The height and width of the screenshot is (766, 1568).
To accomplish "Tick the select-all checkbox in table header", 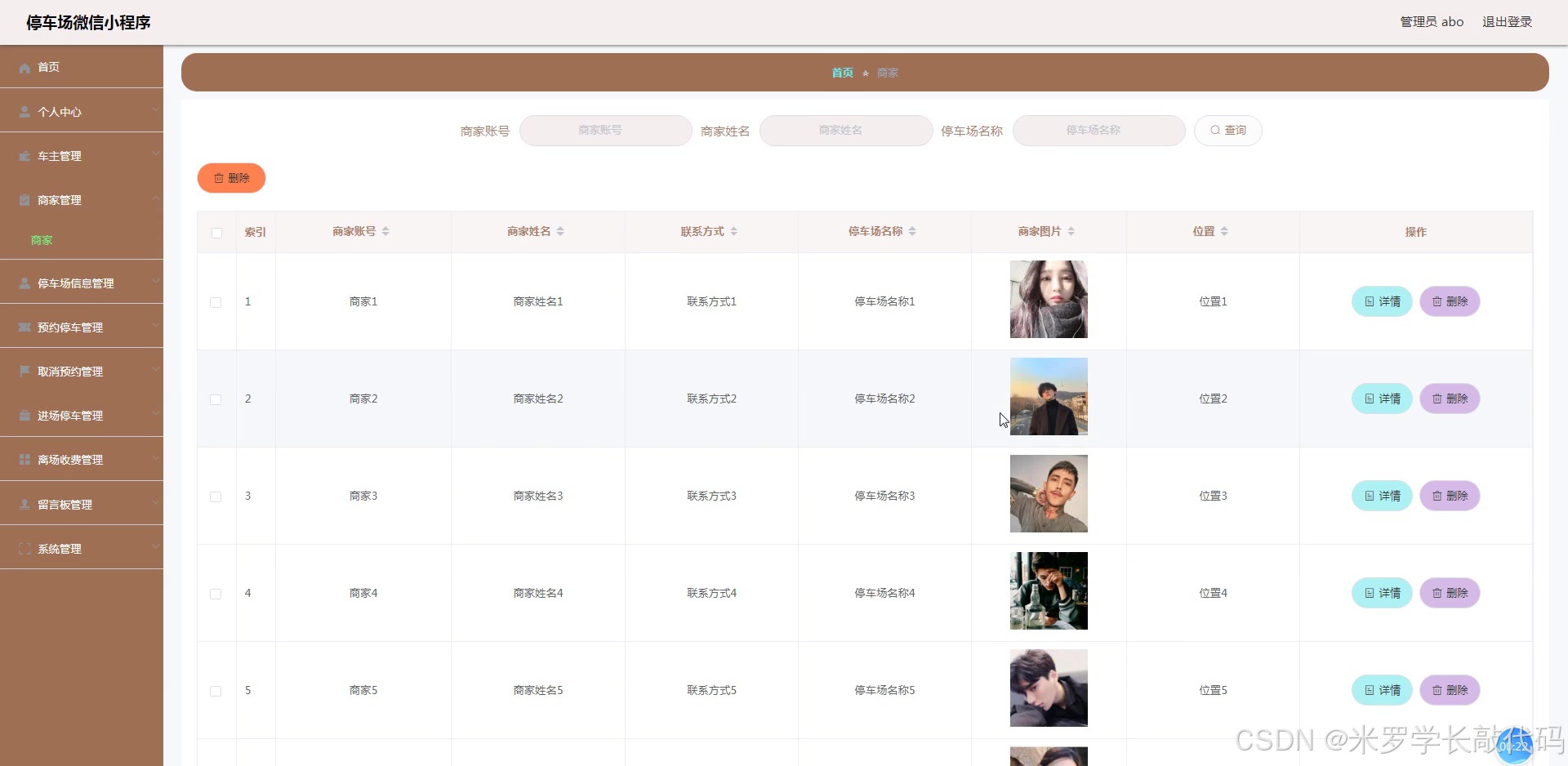I will (216, 233).
